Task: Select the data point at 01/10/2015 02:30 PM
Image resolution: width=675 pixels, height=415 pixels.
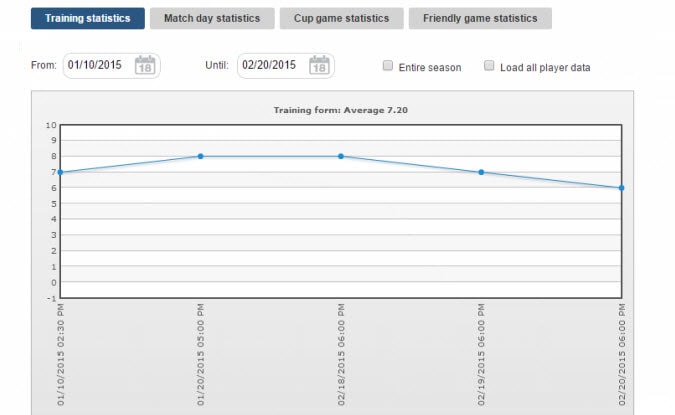Action: 60,172
